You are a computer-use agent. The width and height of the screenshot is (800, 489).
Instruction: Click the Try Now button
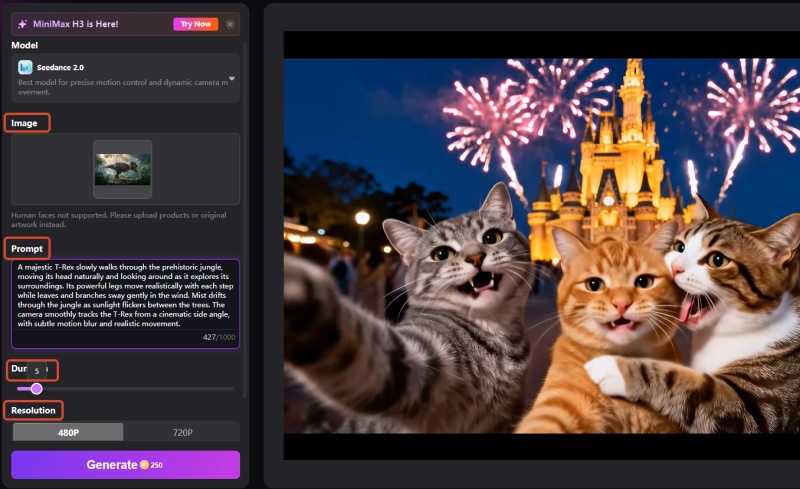coord(195,24)
